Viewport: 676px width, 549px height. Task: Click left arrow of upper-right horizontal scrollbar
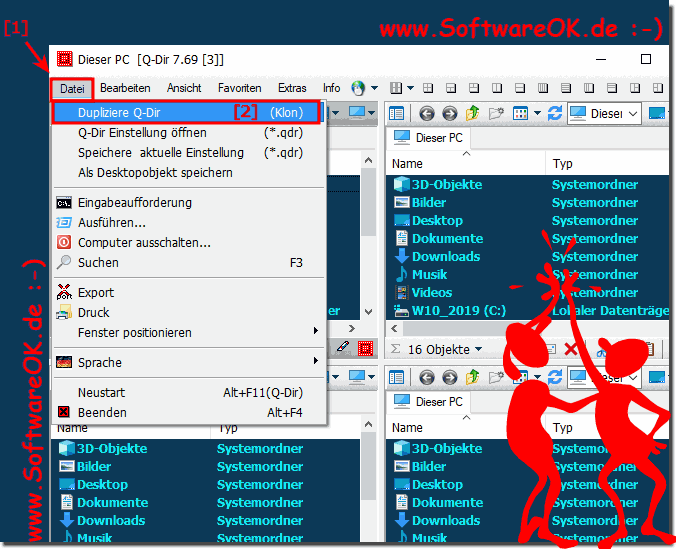pyautogui.click(x=394, y=329)
